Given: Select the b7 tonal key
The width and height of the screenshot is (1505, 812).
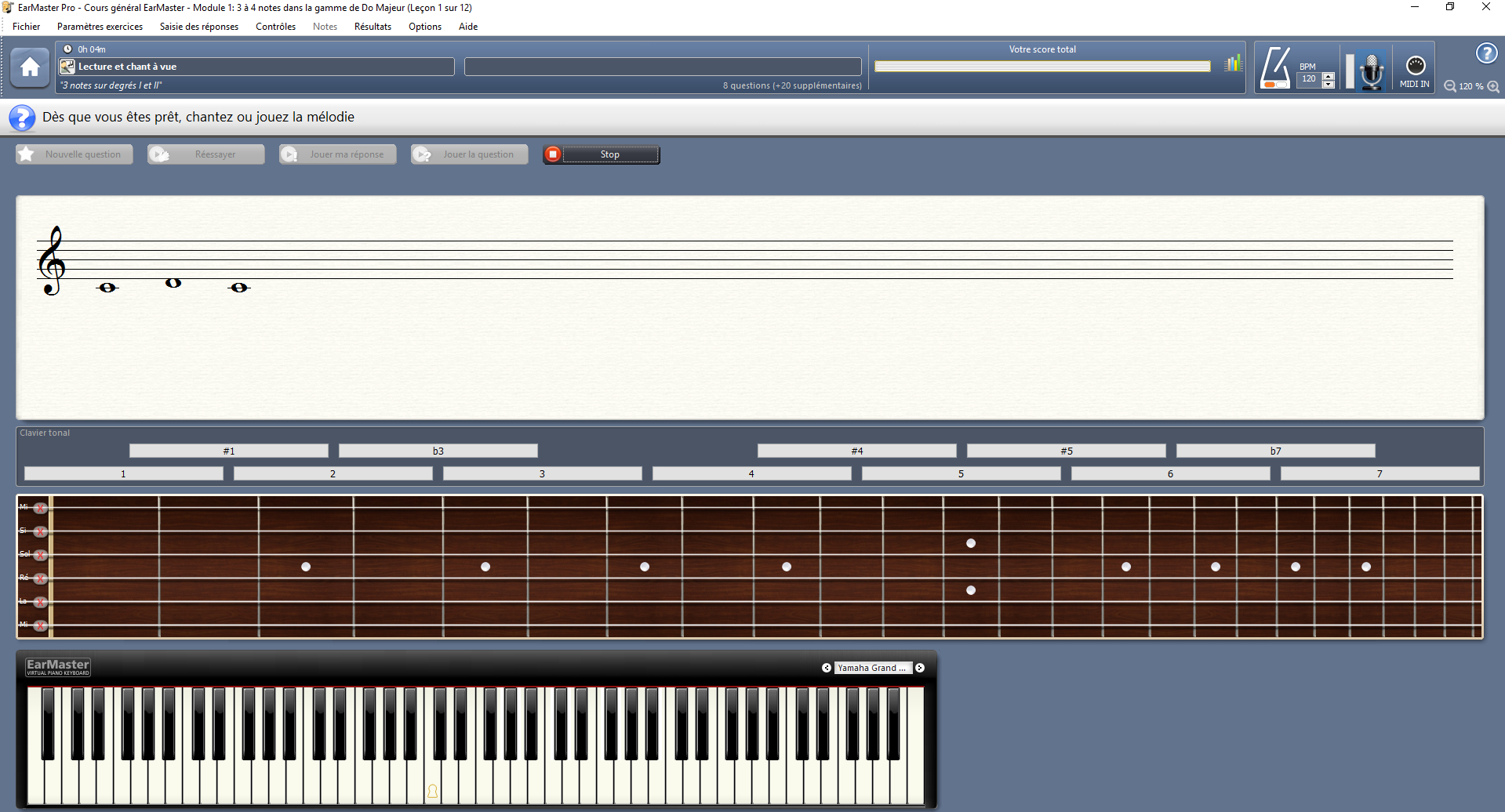Looking at the screenshot, I should coord(1276,451).
